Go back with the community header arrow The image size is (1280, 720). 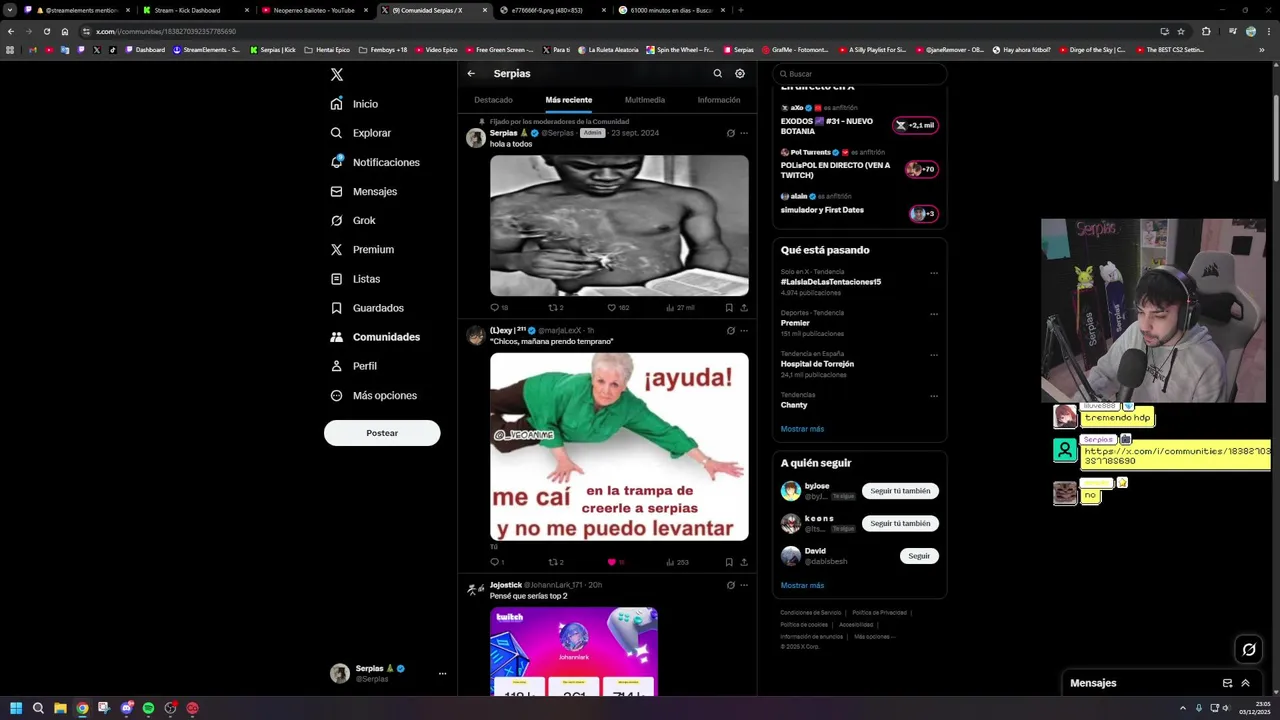pos(471,73)
